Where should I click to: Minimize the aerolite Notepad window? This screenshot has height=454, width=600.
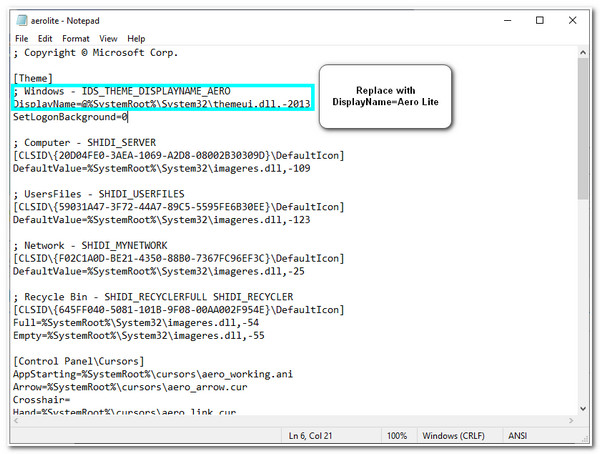click(507, 20)
